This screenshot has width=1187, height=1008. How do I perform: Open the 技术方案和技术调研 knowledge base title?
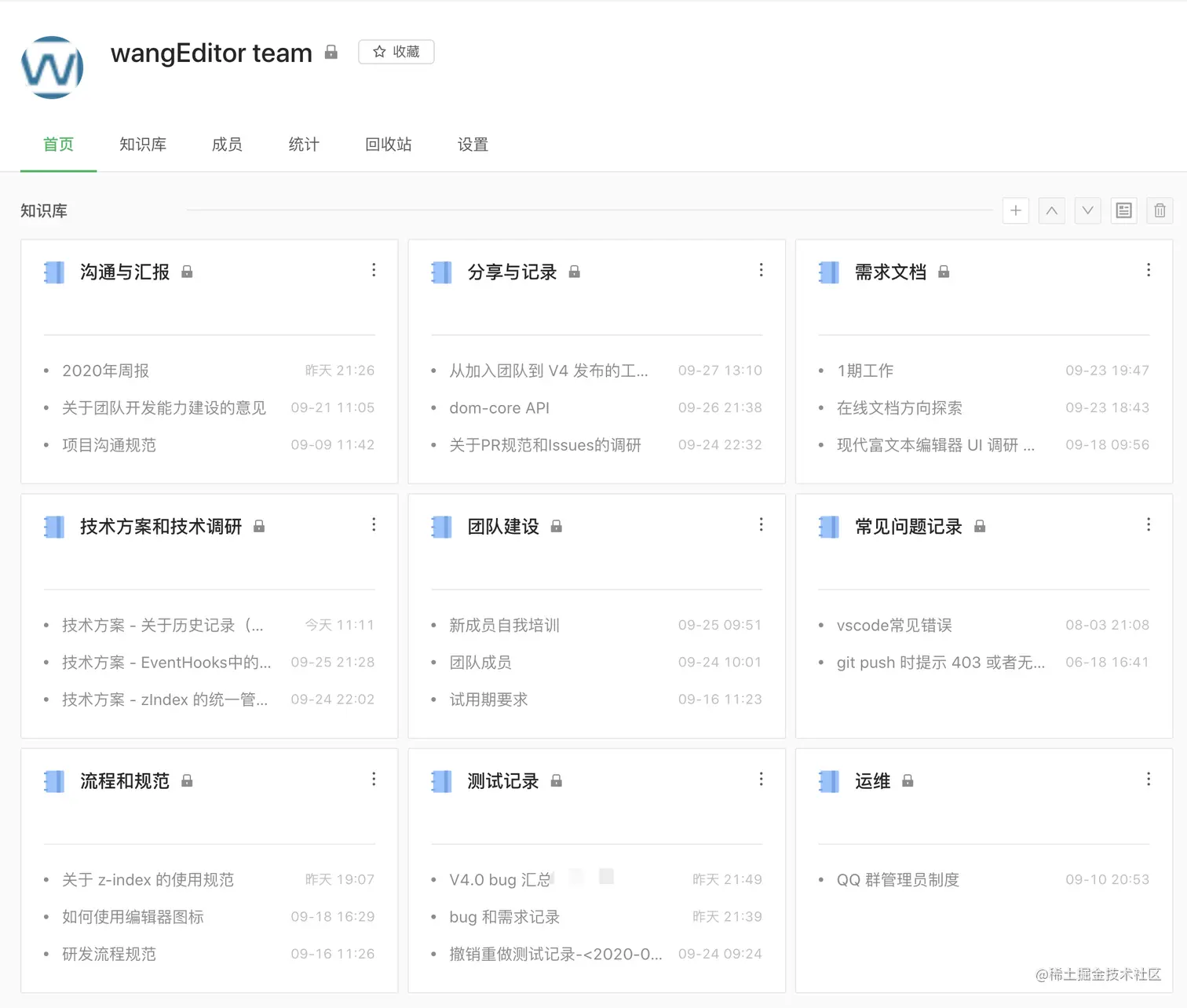[x=161, y=527]
